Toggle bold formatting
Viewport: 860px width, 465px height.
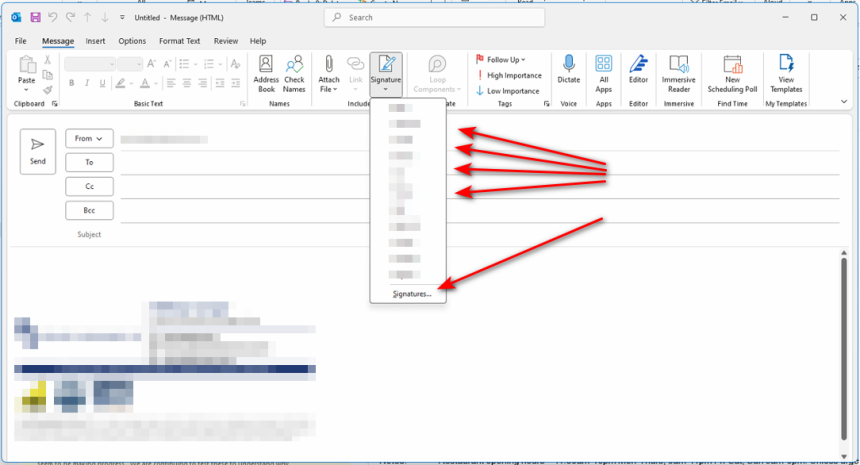(72, 83)
